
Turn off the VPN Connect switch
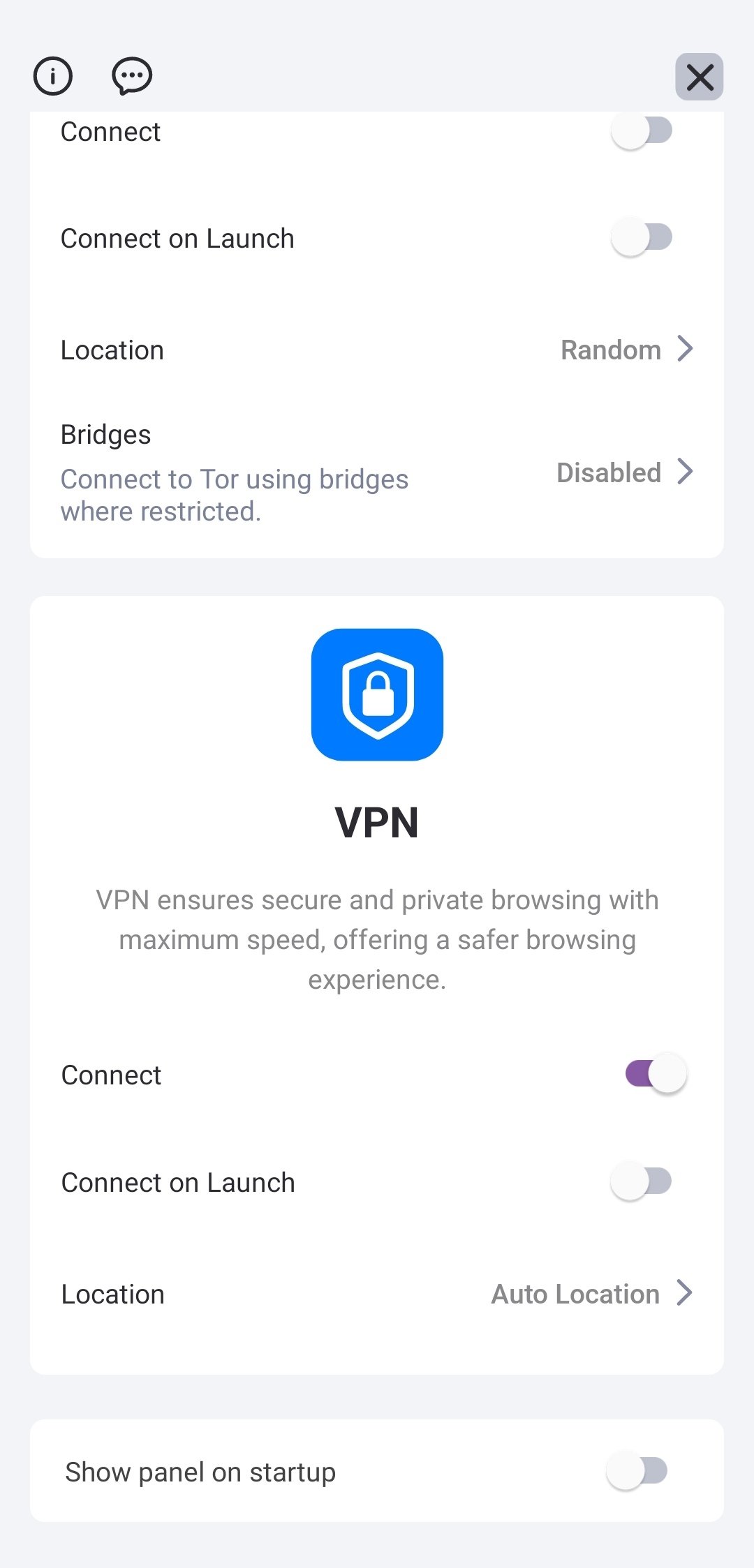[x=656, y=1074]
